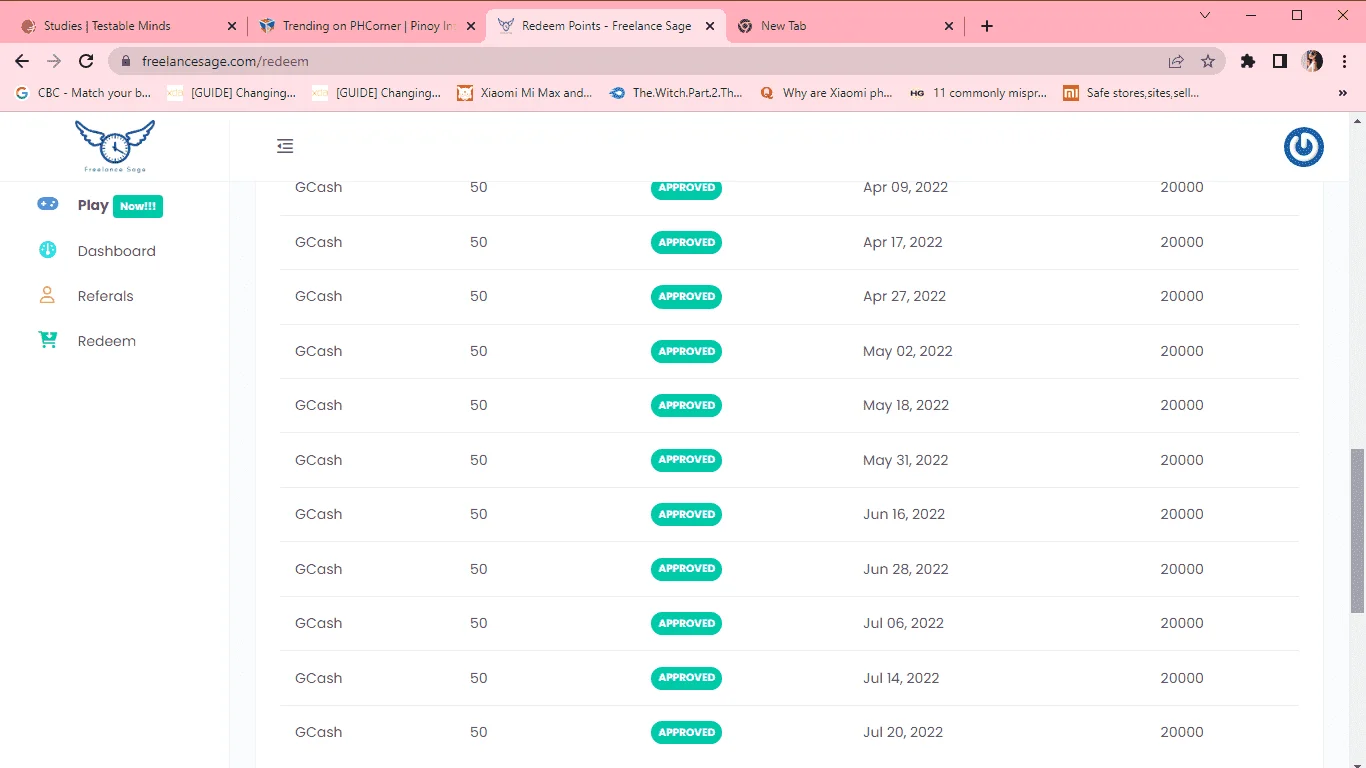Image resolution: width=1366 pixels, height=768 pixels.
Task: Show more bookmarks chevron
Action: coord(1342,93)
